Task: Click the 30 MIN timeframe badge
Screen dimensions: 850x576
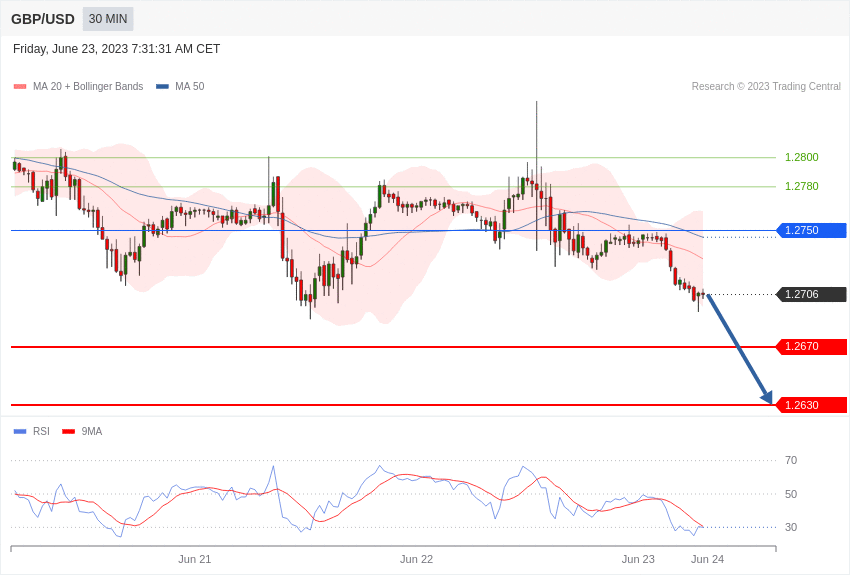Action: tap(108, 19)
